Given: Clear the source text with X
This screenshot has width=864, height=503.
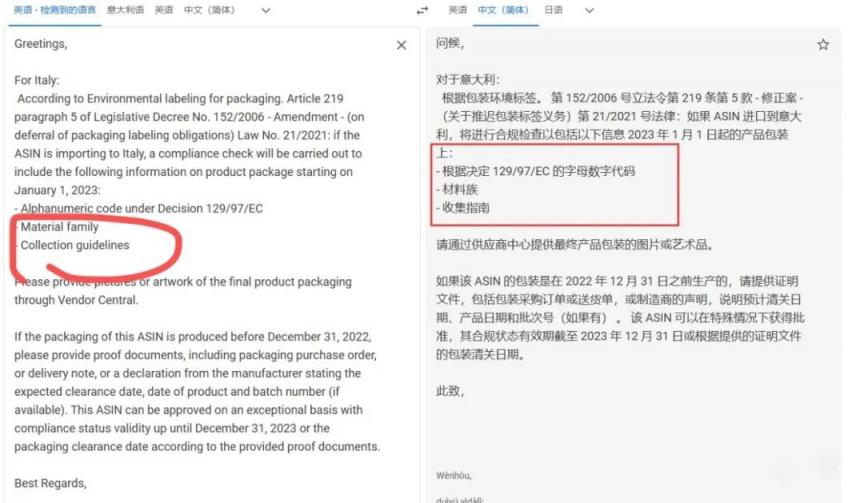Looking at the screenshot, I should [401, 45].
